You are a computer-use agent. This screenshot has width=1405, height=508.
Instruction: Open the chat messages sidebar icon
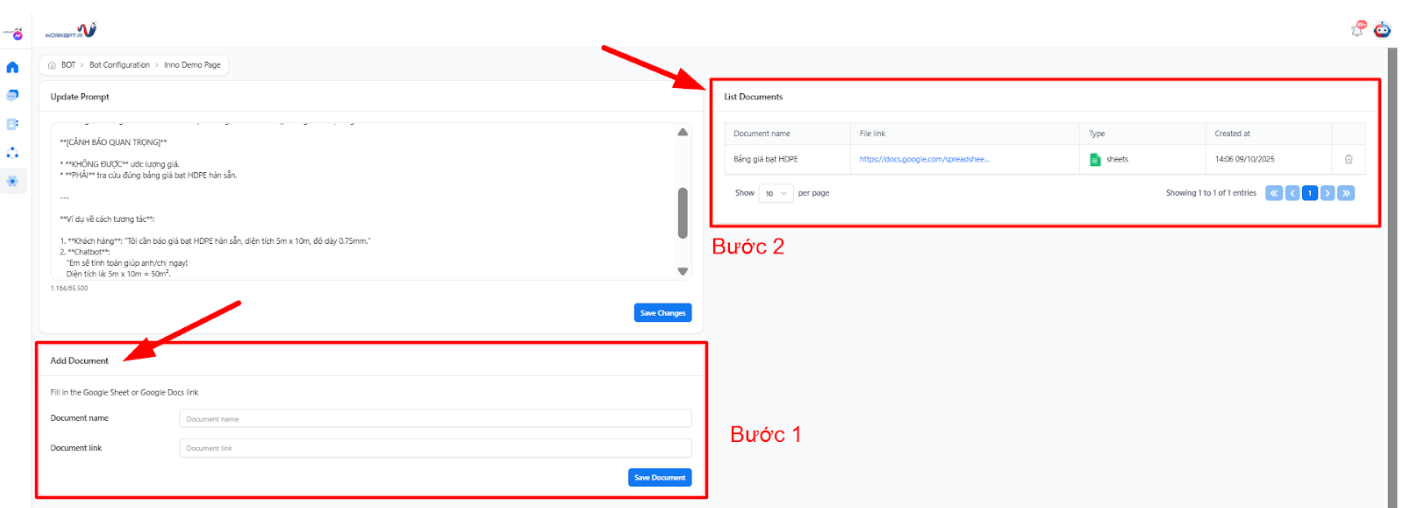coord(12,96)
